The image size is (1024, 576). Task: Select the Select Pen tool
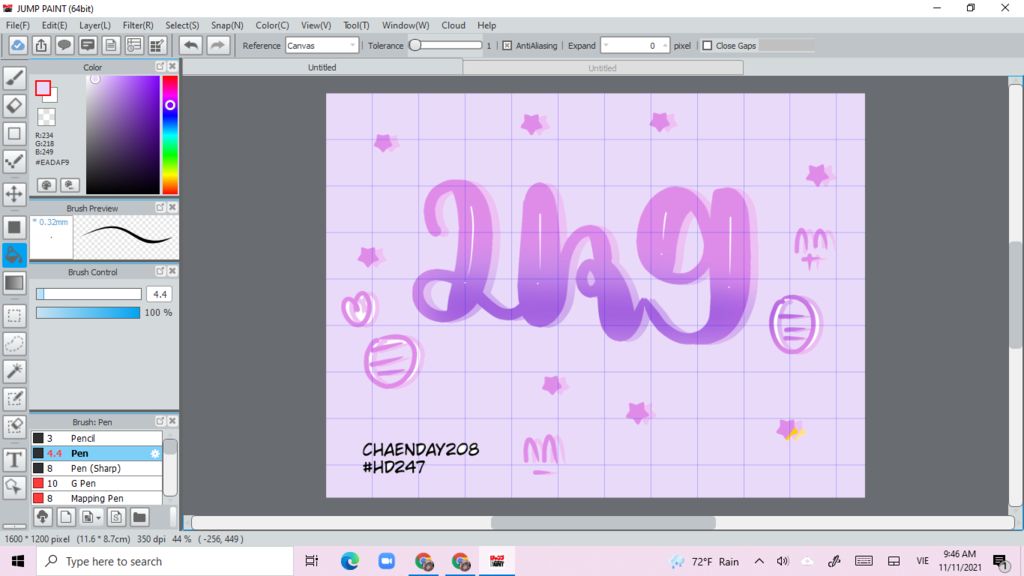tap(14, 399)
